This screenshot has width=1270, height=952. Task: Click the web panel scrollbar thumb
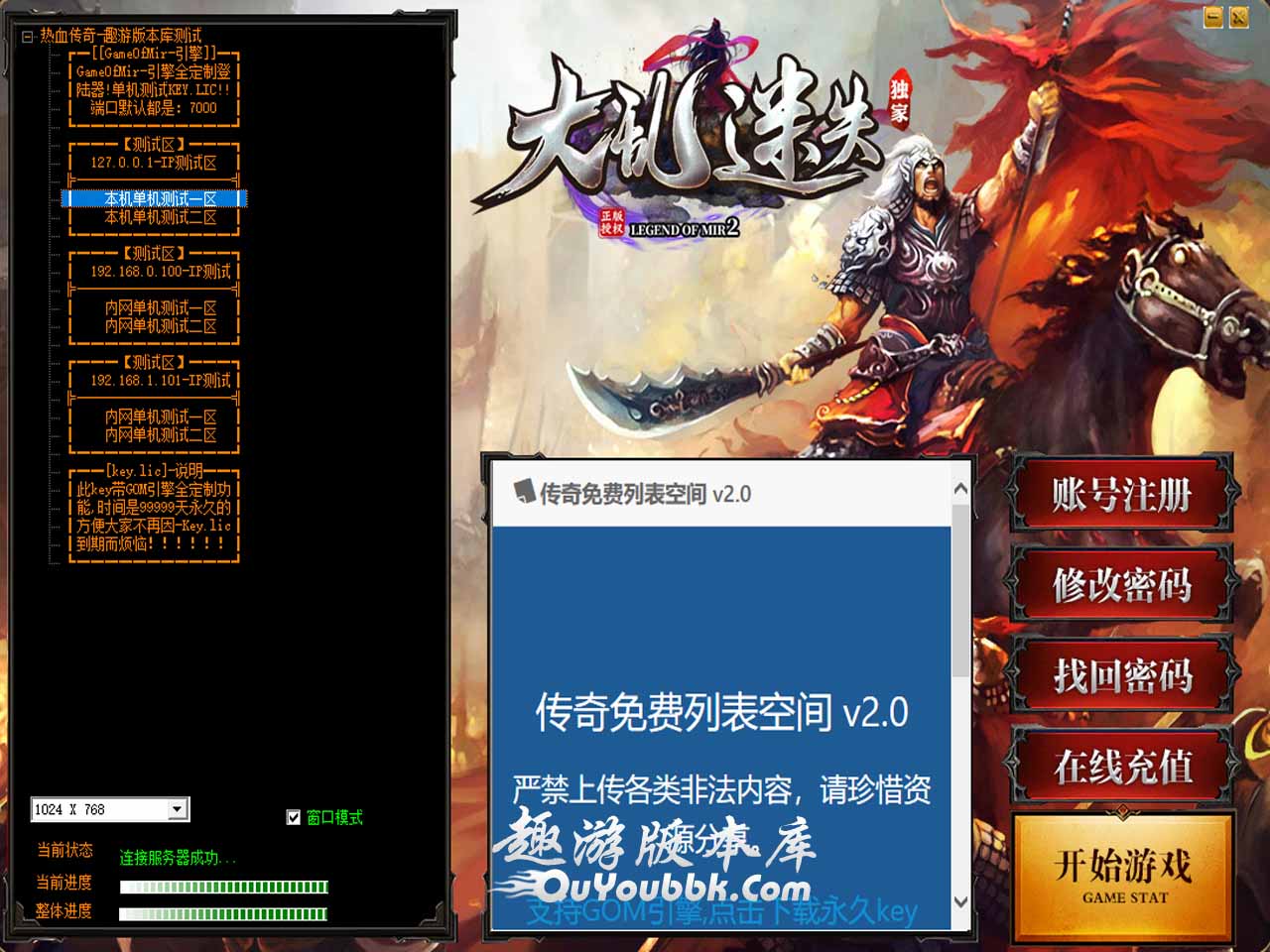point(960,590)
